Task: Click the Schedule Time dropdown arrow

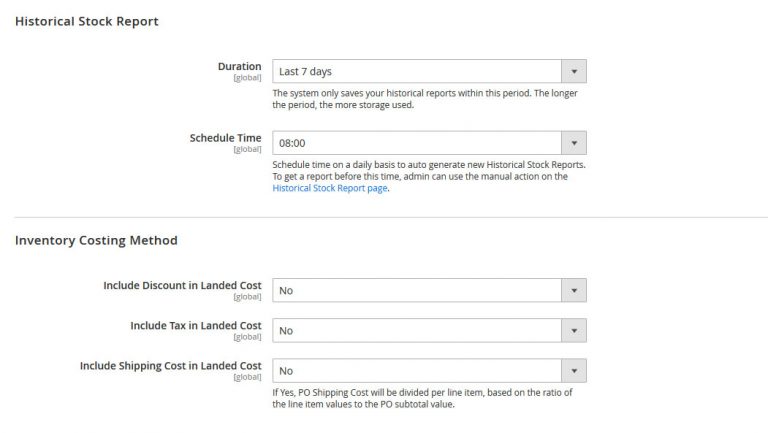Action: (573, 143)
